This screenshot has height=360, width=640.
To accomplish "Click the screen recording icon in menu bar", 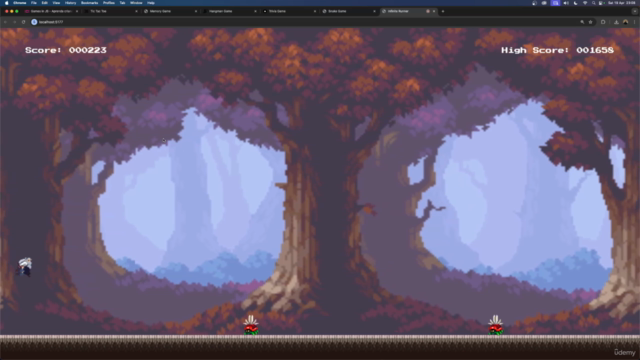I will coord(556,3).
